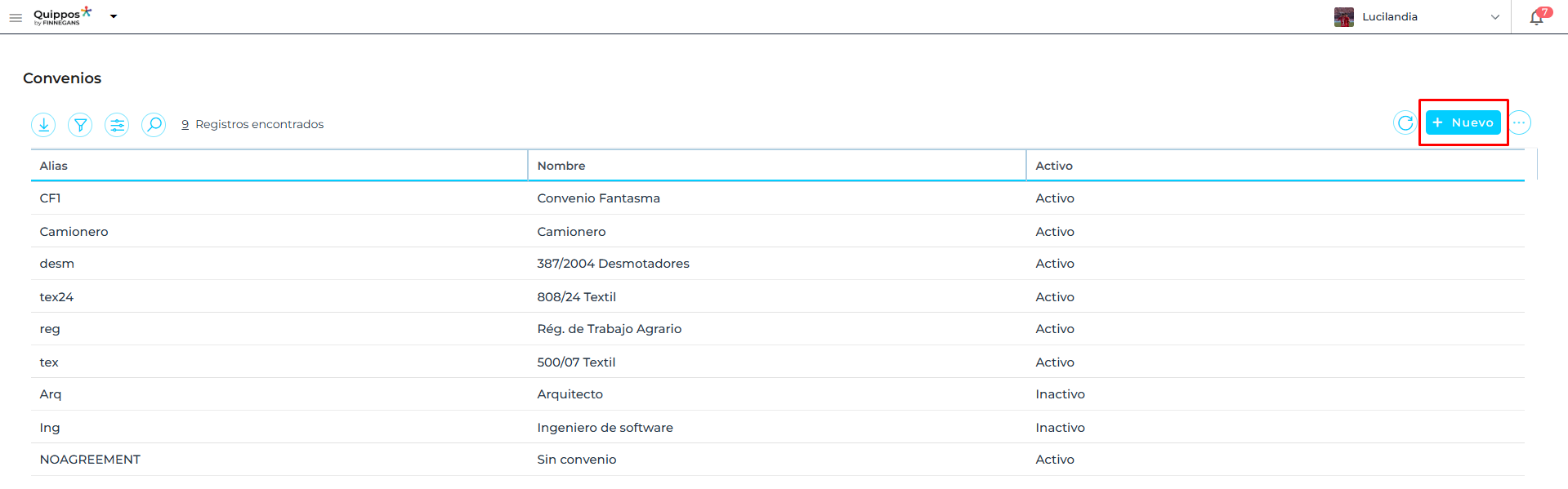The width and height of the screenshot is (1568, 489).
Task: Open the Lucilandia company dropdown
Action: pos(1494,17)
